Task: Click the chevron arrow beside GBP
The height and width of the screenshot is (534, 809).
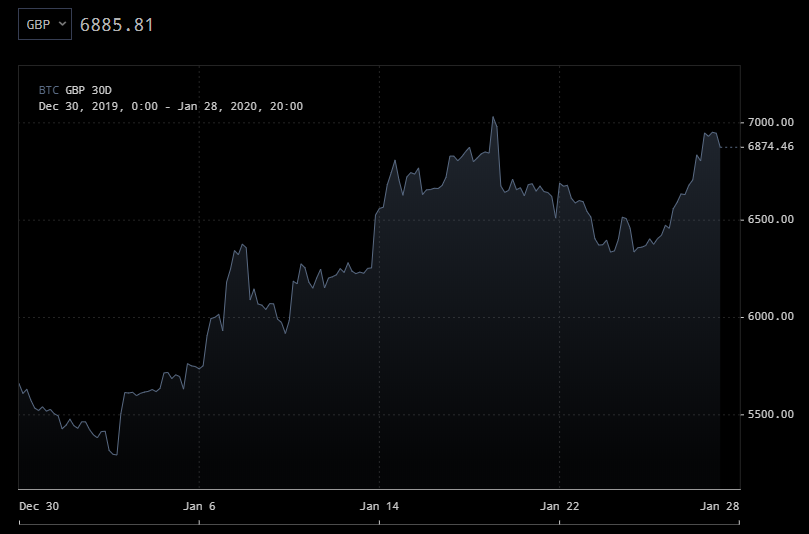Action: [63, 23]
